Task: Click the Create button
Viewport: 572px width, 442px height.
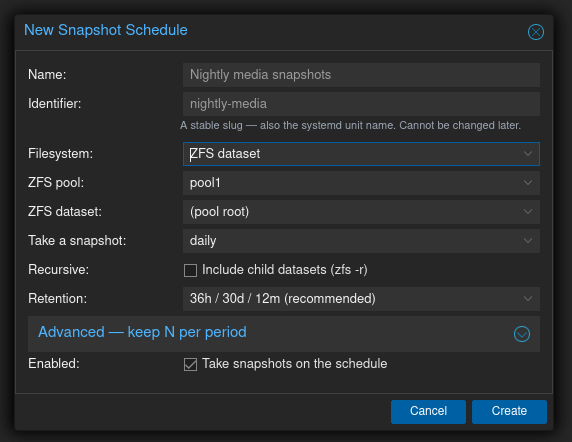Action: [x=509, y=412]
